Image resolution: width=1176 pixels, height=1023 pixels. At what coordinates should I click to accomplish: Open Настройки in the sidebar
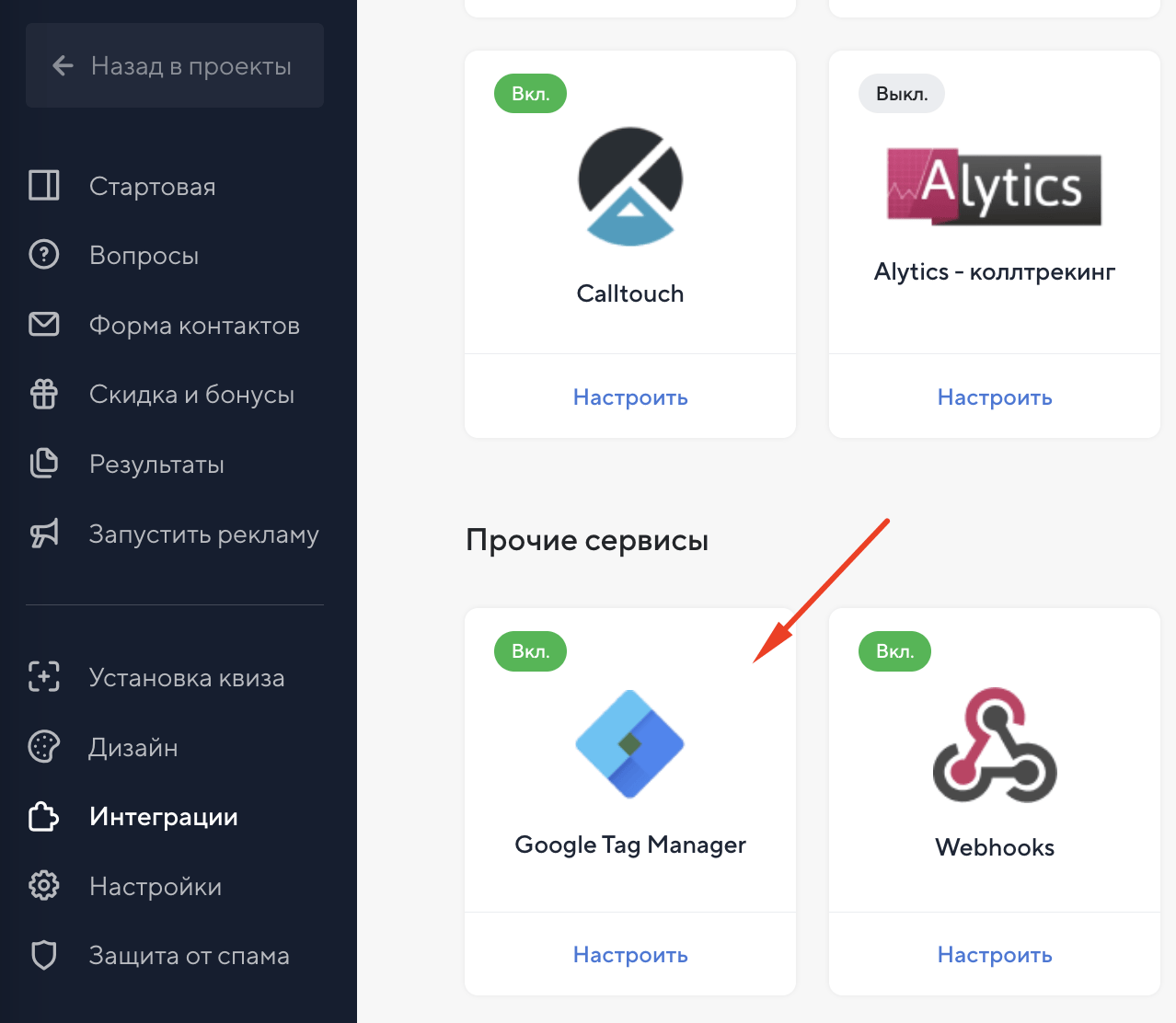(156, 887)
